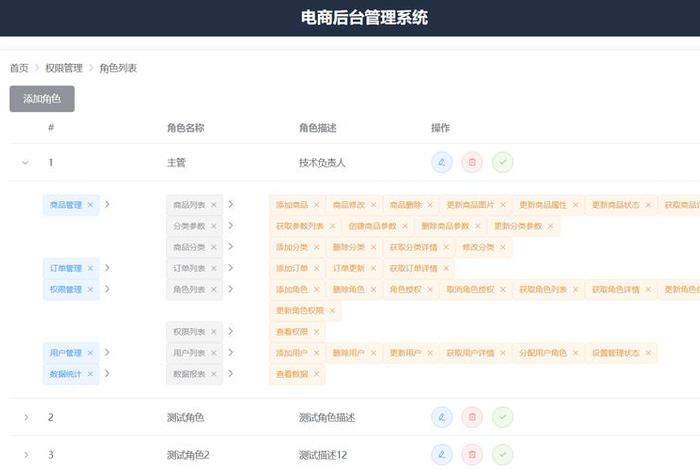The height and width of the screenshot is (470, 700).
Task: Click the edit pencil icon for 测试角色2
Action: coord(442,454)
